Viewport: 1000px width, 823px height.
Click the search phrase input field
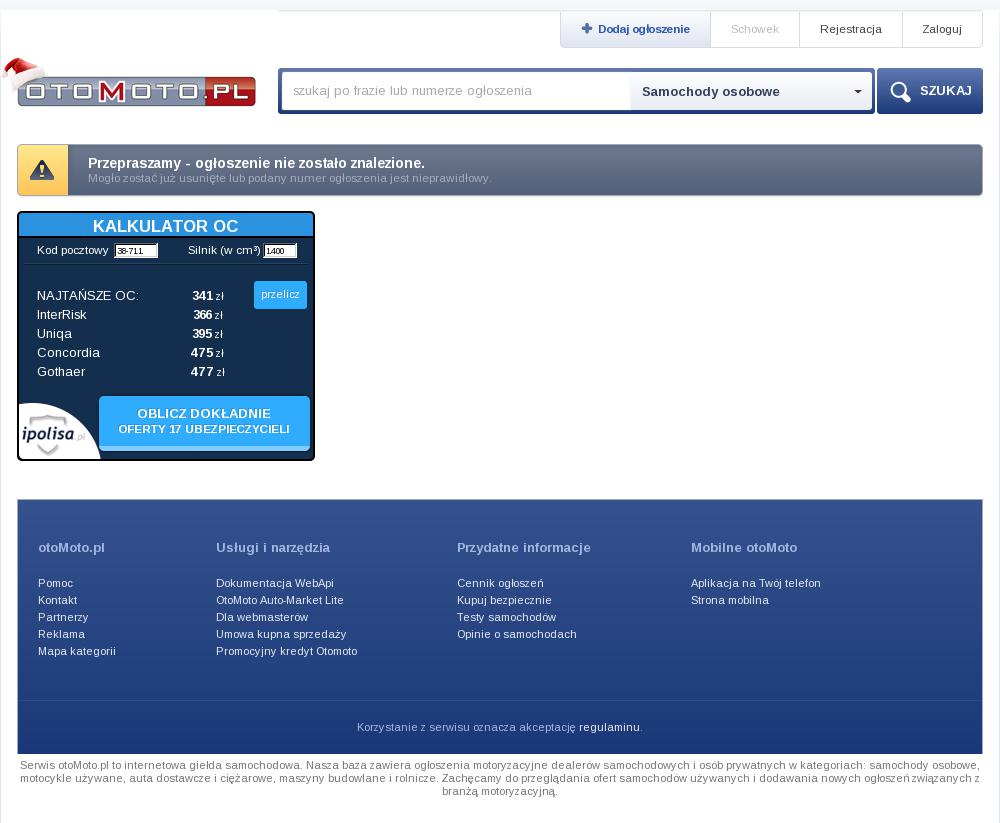tap(456, 91)
